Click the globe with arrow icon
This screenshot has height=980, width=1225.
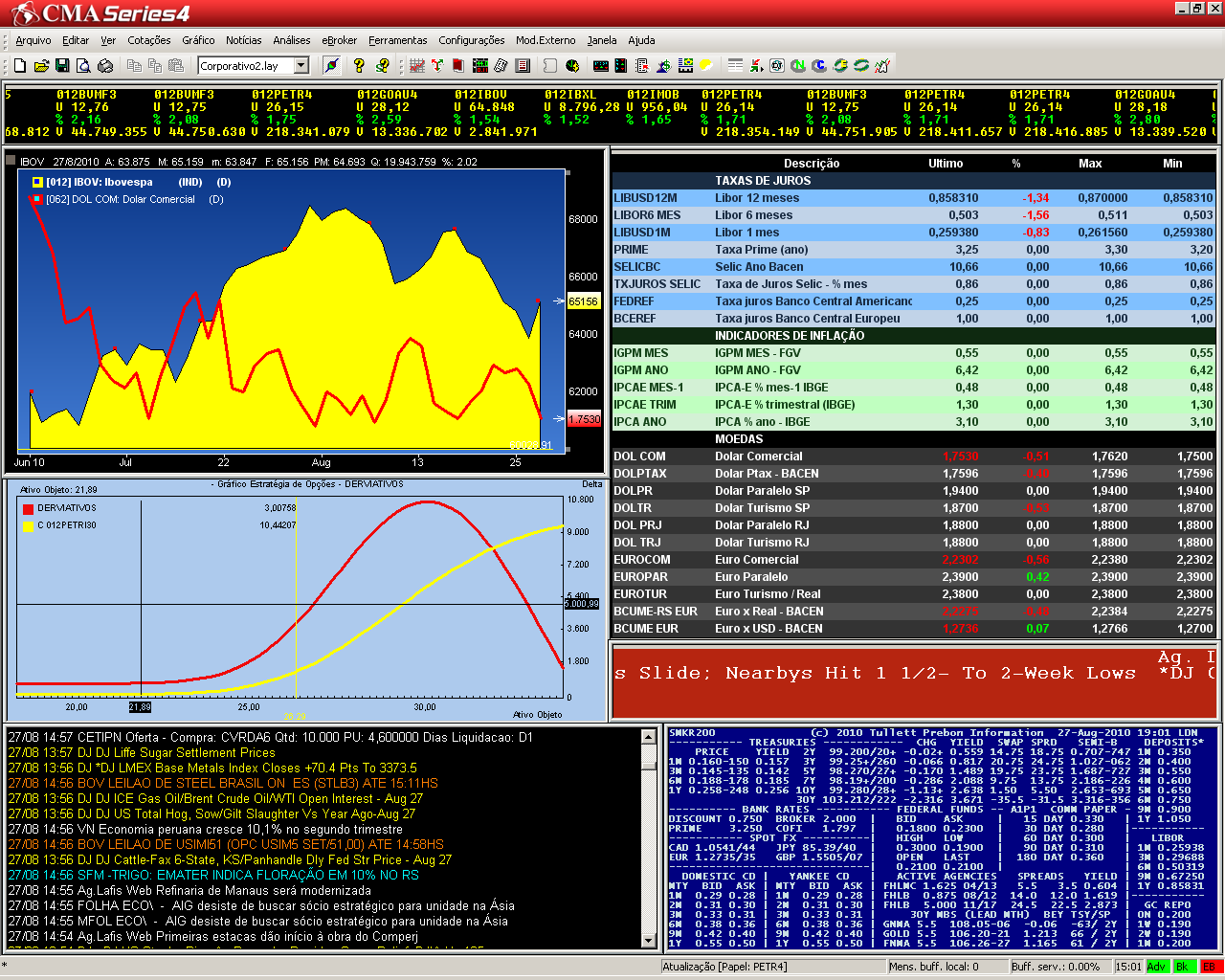(x=572, y=65)
